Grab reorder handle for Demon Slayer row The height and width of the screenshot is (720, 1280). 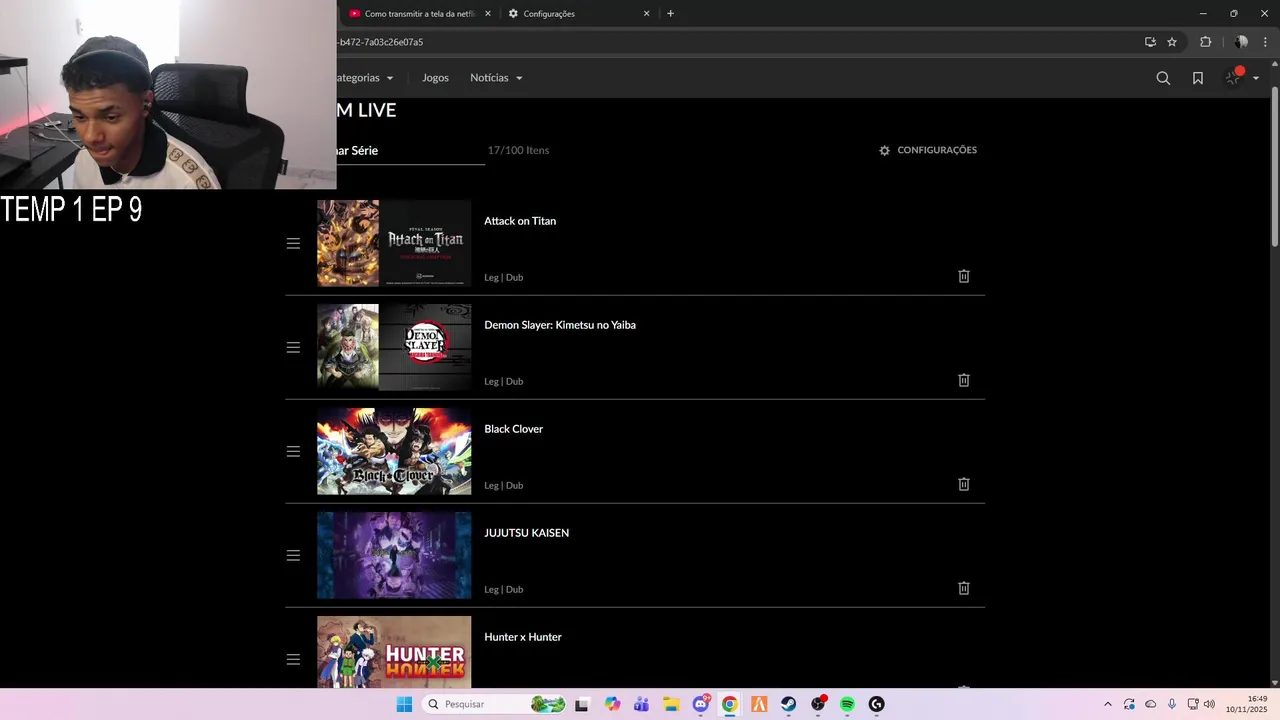pyautogui.click(x=293, y=347)
